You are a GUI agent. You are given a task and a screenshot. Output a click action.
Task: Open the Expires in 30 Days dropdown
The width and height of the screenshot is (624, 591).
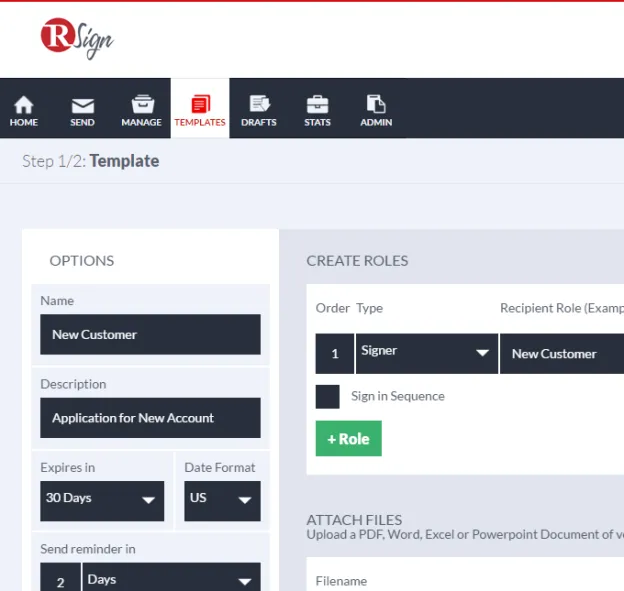102,501
